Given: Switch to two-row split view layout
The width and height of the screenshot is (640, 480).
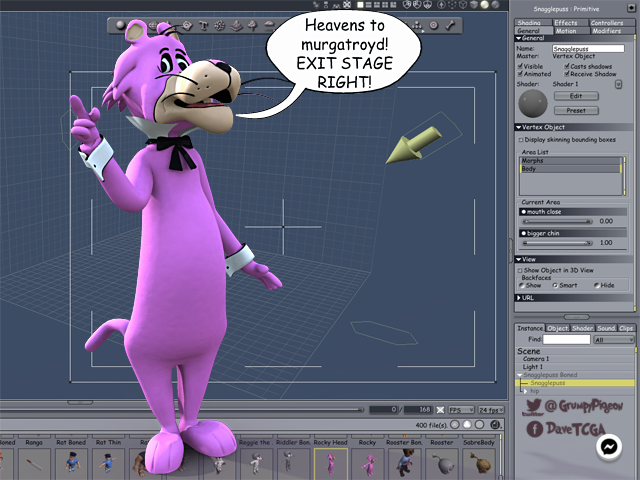Looking at the screenshot, I should click(x=368, y=5).
